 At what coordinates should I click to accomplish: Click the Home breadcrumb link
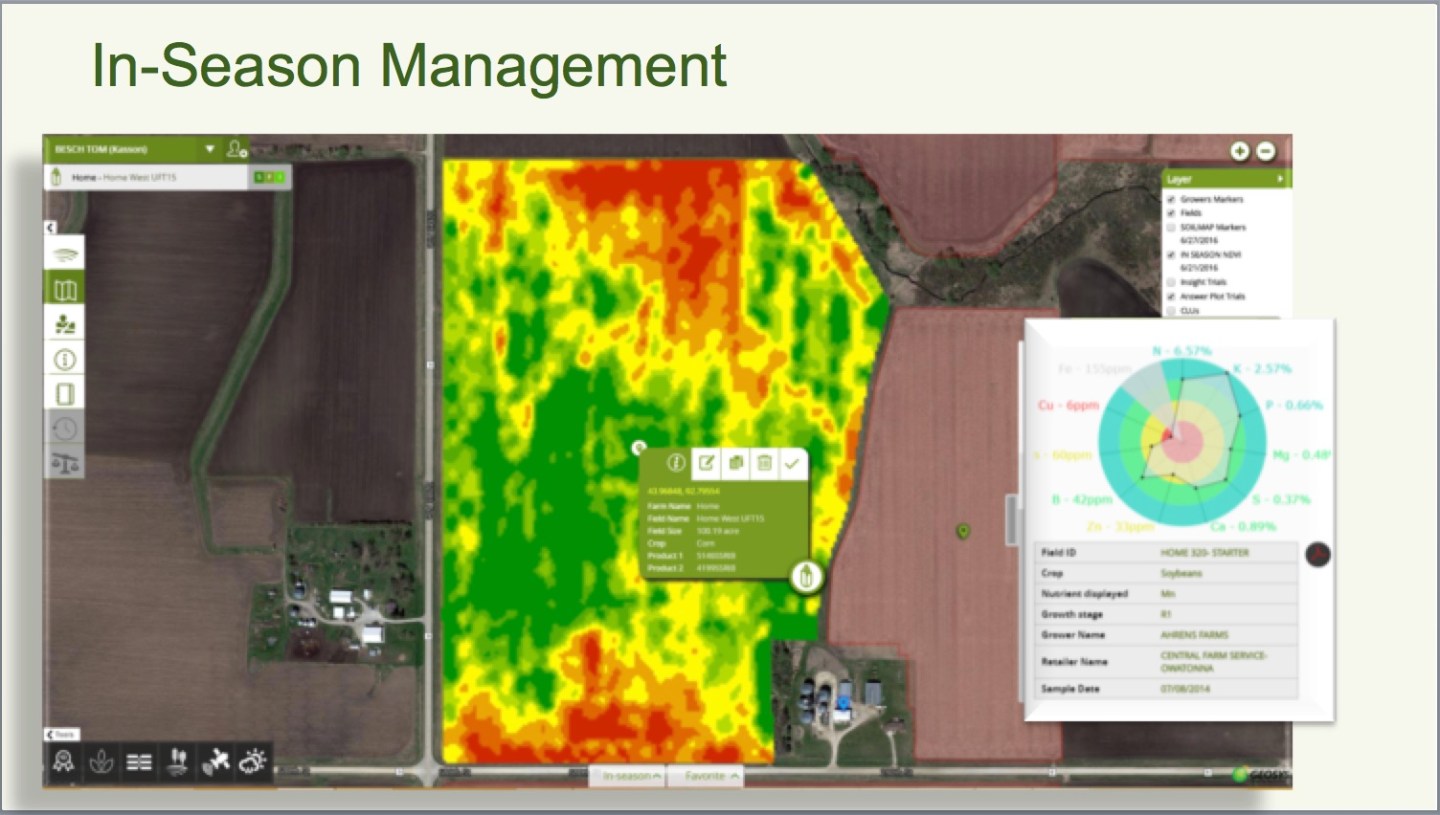[84, 178]
